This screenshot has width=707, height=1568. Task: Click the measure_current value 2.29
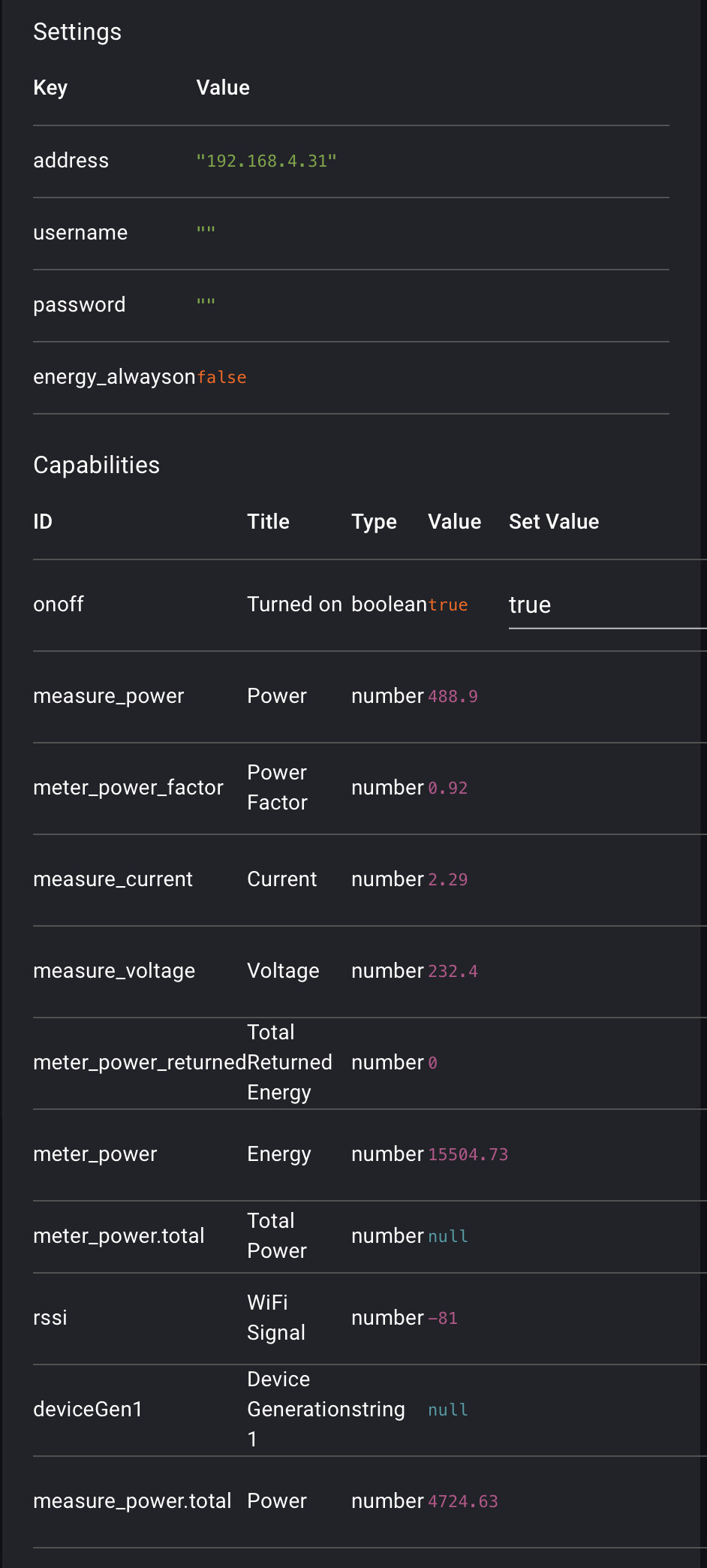[x=447, y=880]
